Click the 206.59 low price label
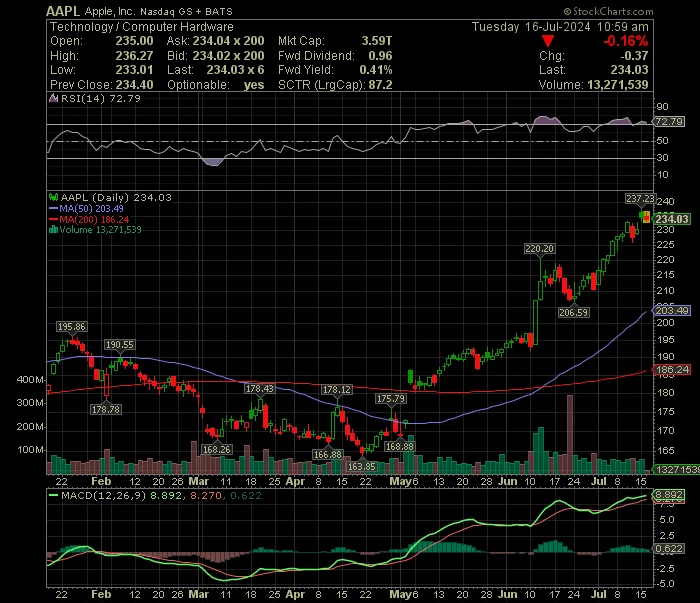The width and height of the screenshot is (700, 603). tap(573, 312)
